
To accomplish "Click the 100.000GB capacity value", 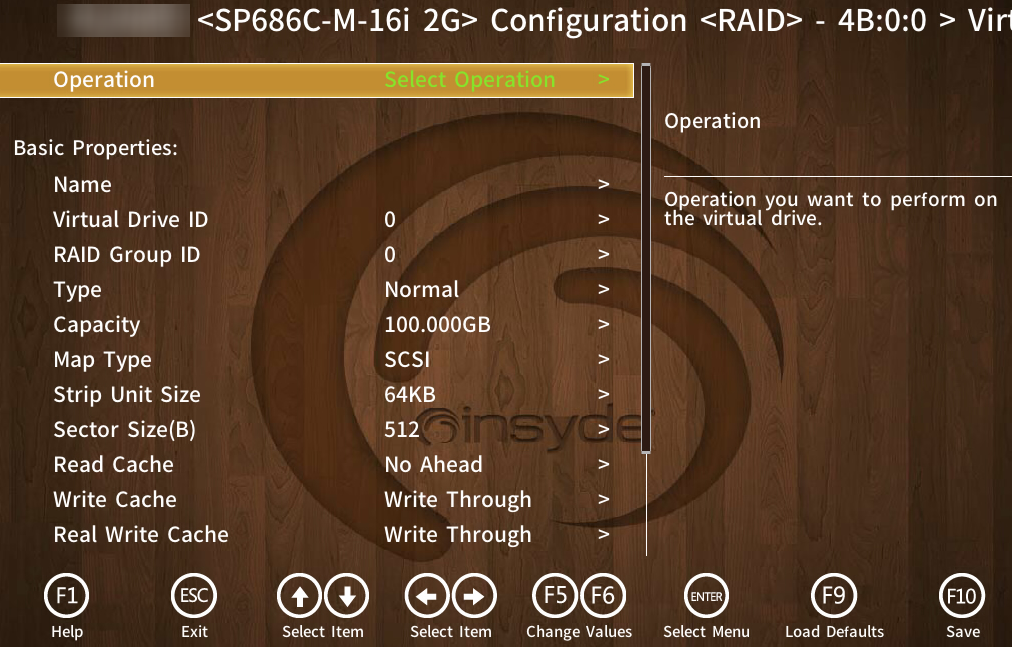I will [438, 324].
